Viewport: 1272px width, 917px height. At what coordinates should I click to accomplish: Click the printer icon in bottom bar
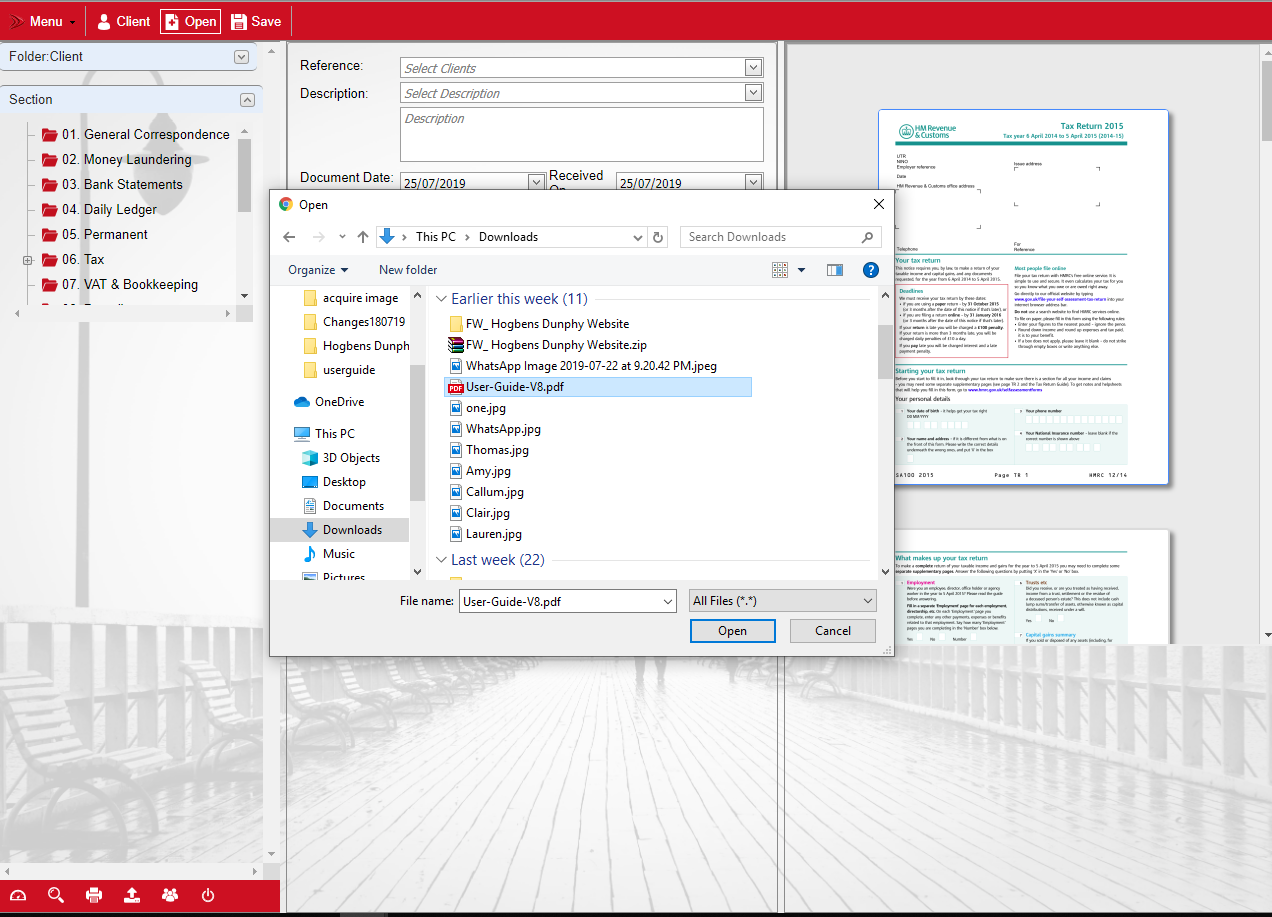point(94,895)
